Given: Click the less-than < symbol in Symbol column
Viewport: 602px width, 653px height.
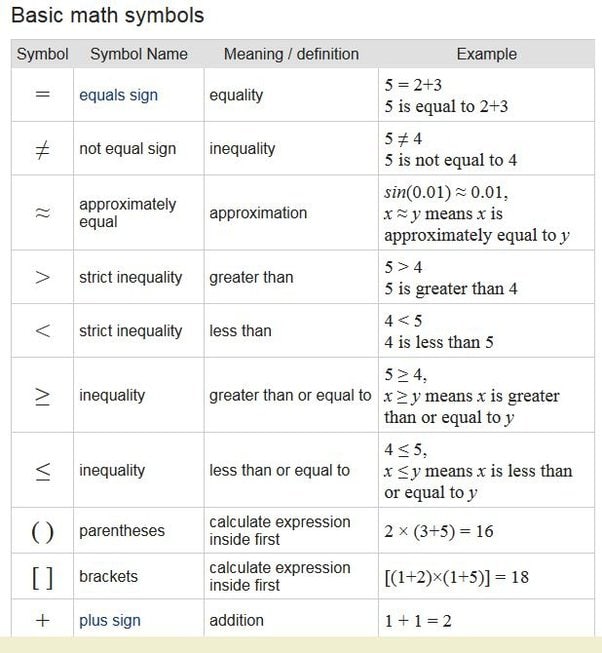Looking at the screenshot, I should point(42,331).
